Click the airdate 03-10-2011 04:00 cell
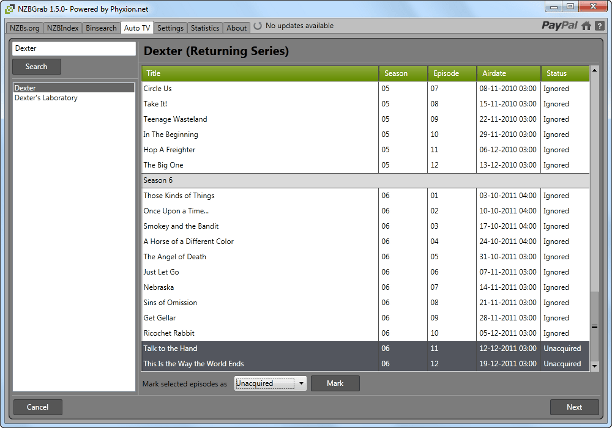Image resolution: width=612 pixels, height=428 pixels. (x=508, y=195)
